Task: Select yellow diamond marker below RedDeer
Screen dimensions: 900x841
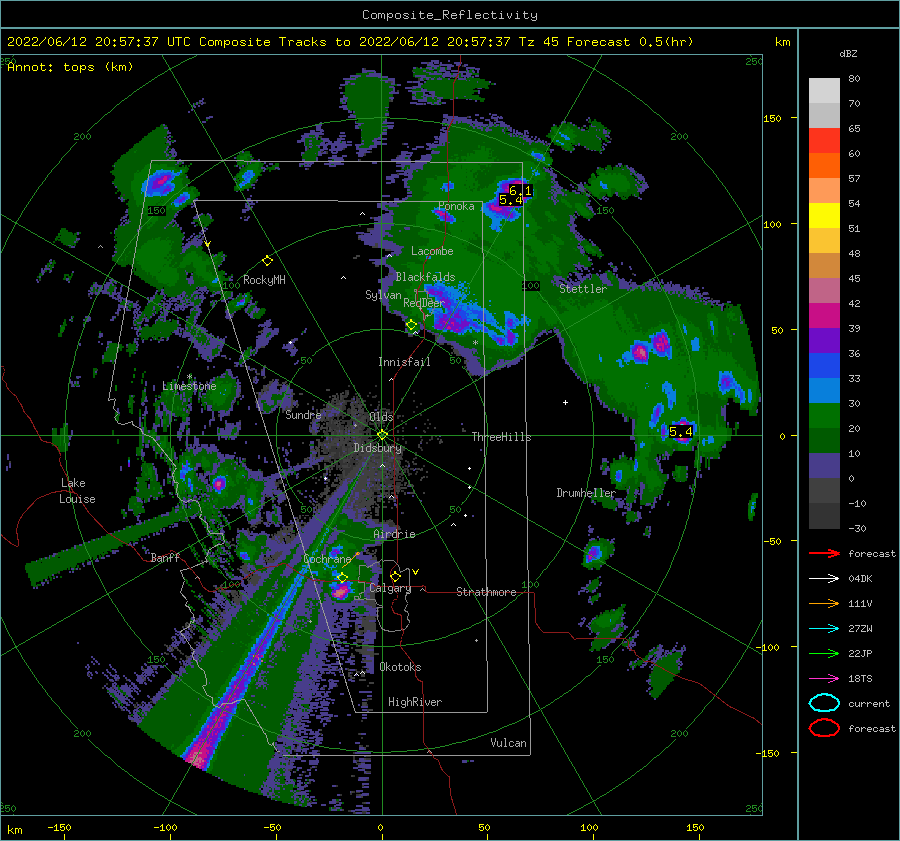Action: [411, 325]
